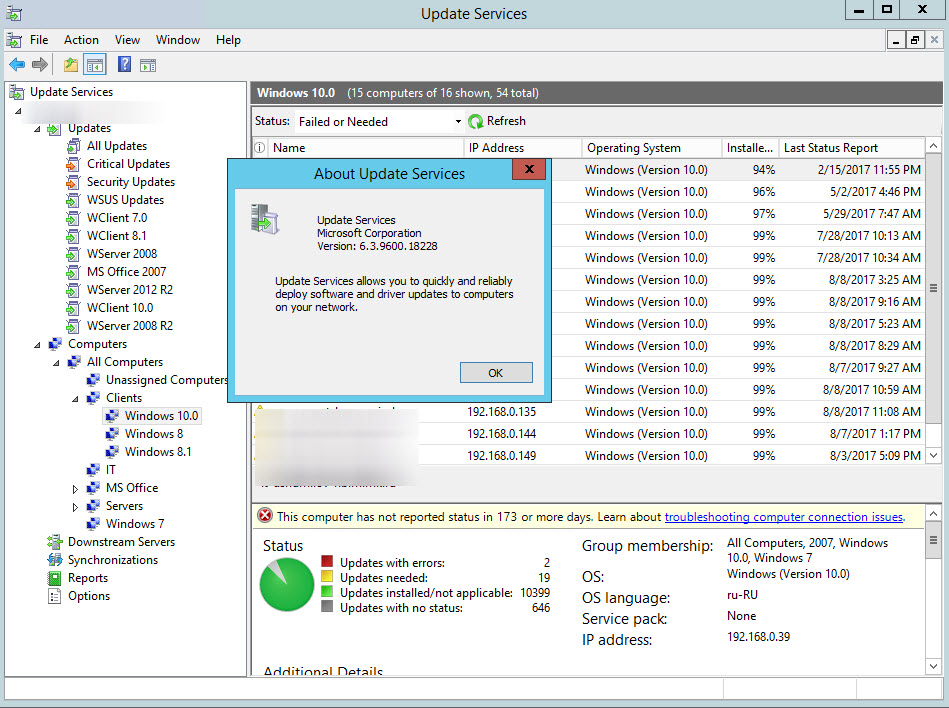949x708 pixels.
Task: Click the Reports green book icon
Action: pos(54,578)
